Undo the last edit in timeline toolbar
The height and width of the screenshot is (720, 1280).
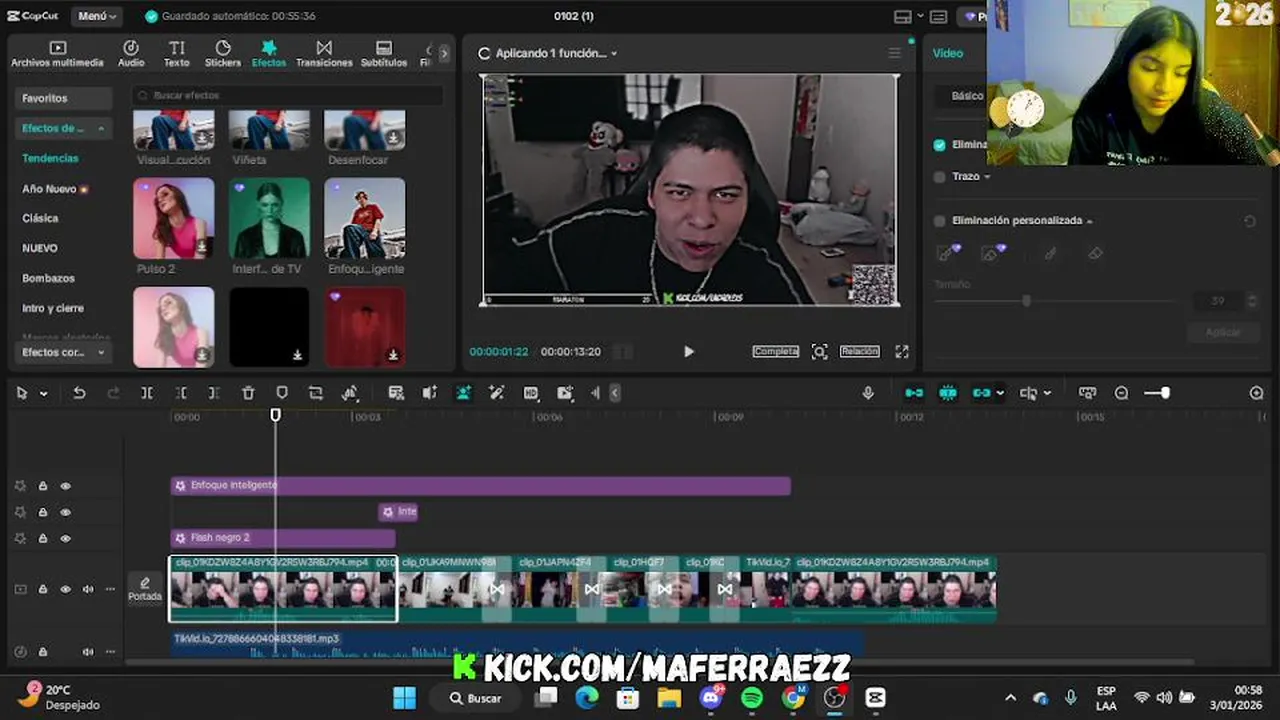[79, 393]
